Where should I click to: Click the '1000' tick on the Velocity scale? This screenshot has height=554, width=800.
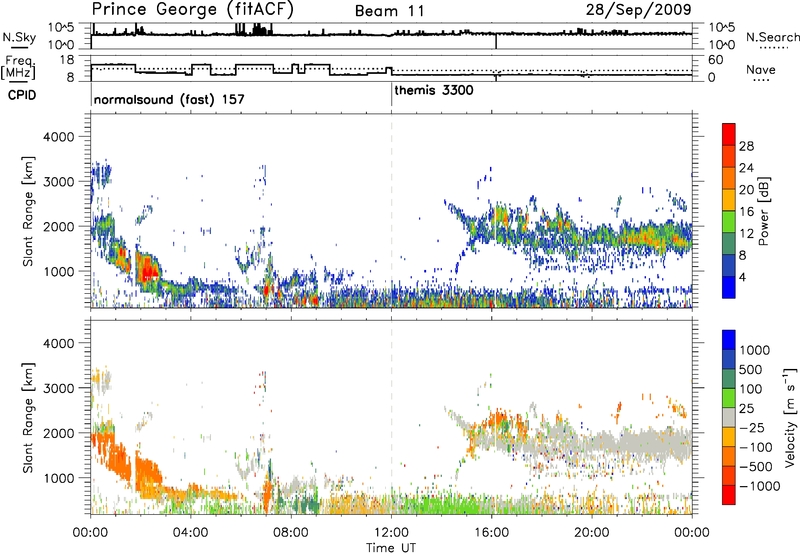coord(754,350)
